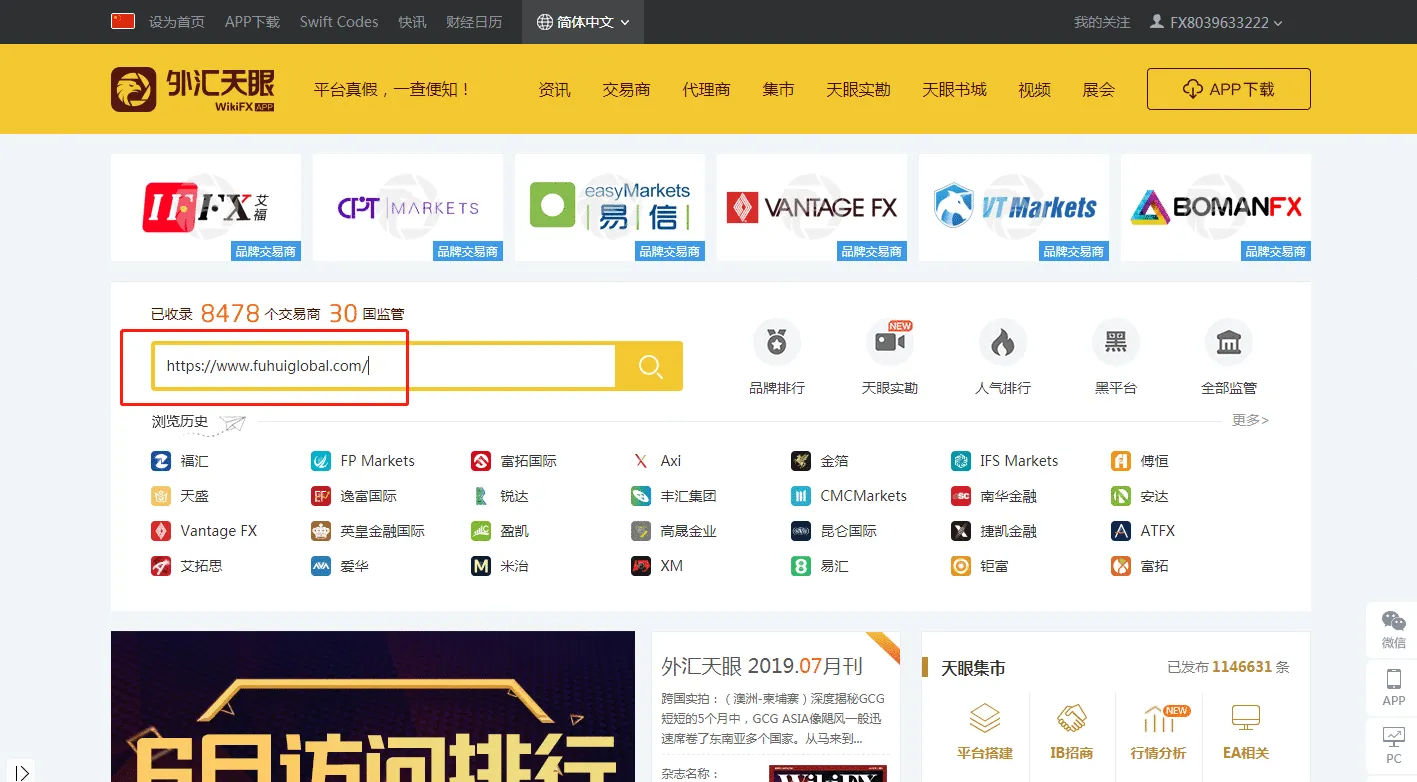The image size is (1417, 782).
Task: Open the 6月访问排行 banner image
Action: tap(373, 706)
